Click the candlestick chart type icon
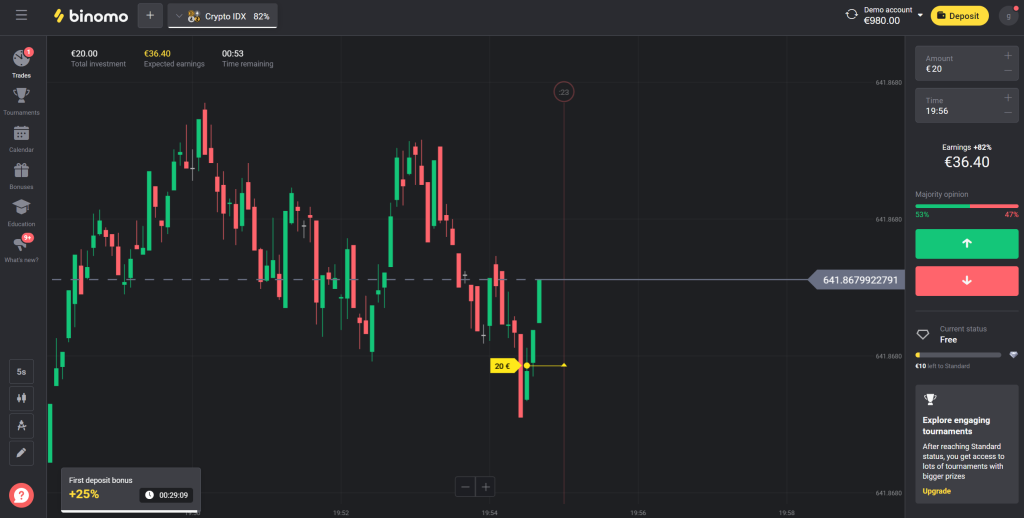Image resolution: width=1024 pixels, height=518 pixels. 22,398
